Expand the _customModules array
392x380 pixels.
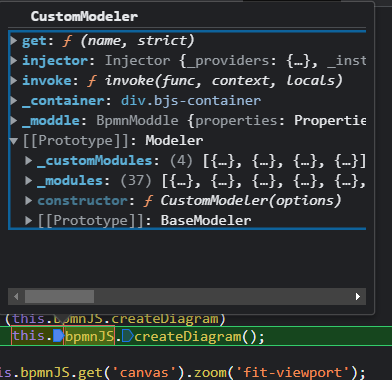coord(29,161)
